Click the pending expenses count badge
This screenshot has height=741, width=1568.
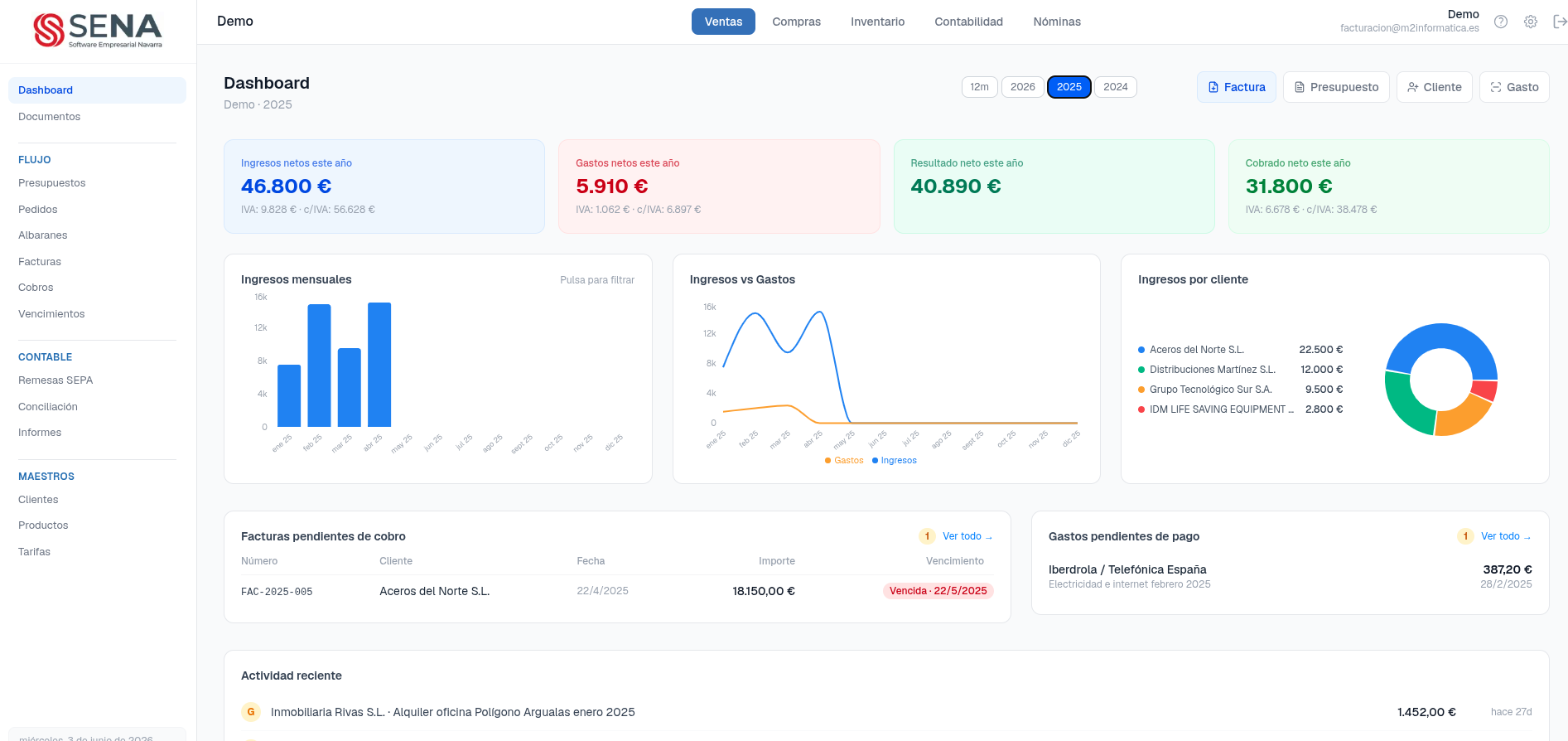tap(1465, 536)
